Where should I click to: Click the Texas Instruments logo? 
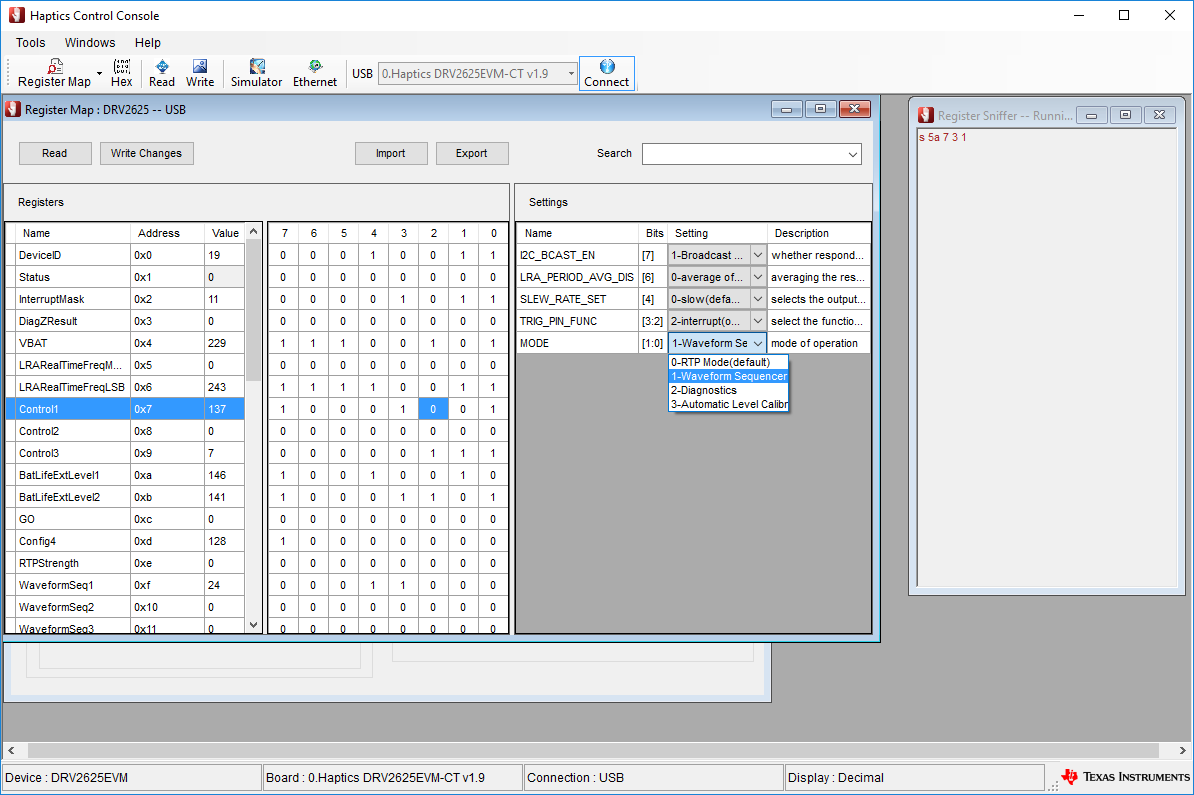1125,777
